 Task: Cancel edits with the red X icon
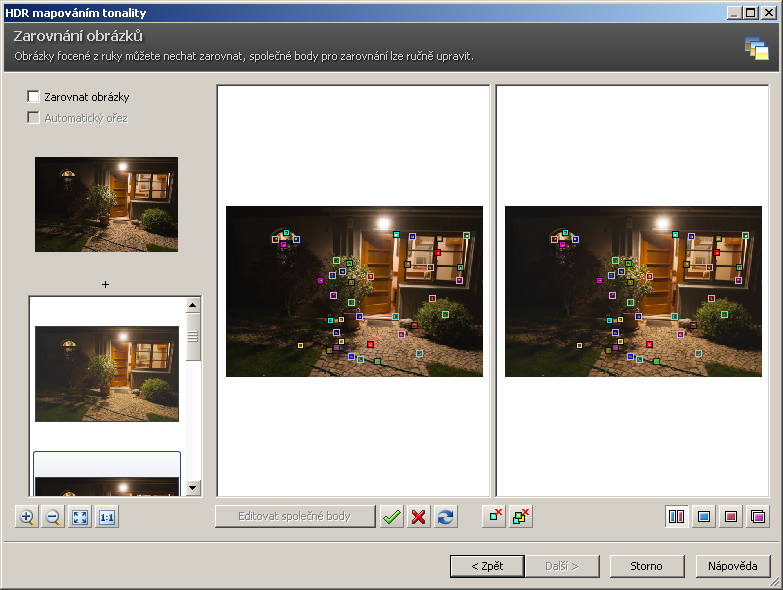click(x=419, y=517)
